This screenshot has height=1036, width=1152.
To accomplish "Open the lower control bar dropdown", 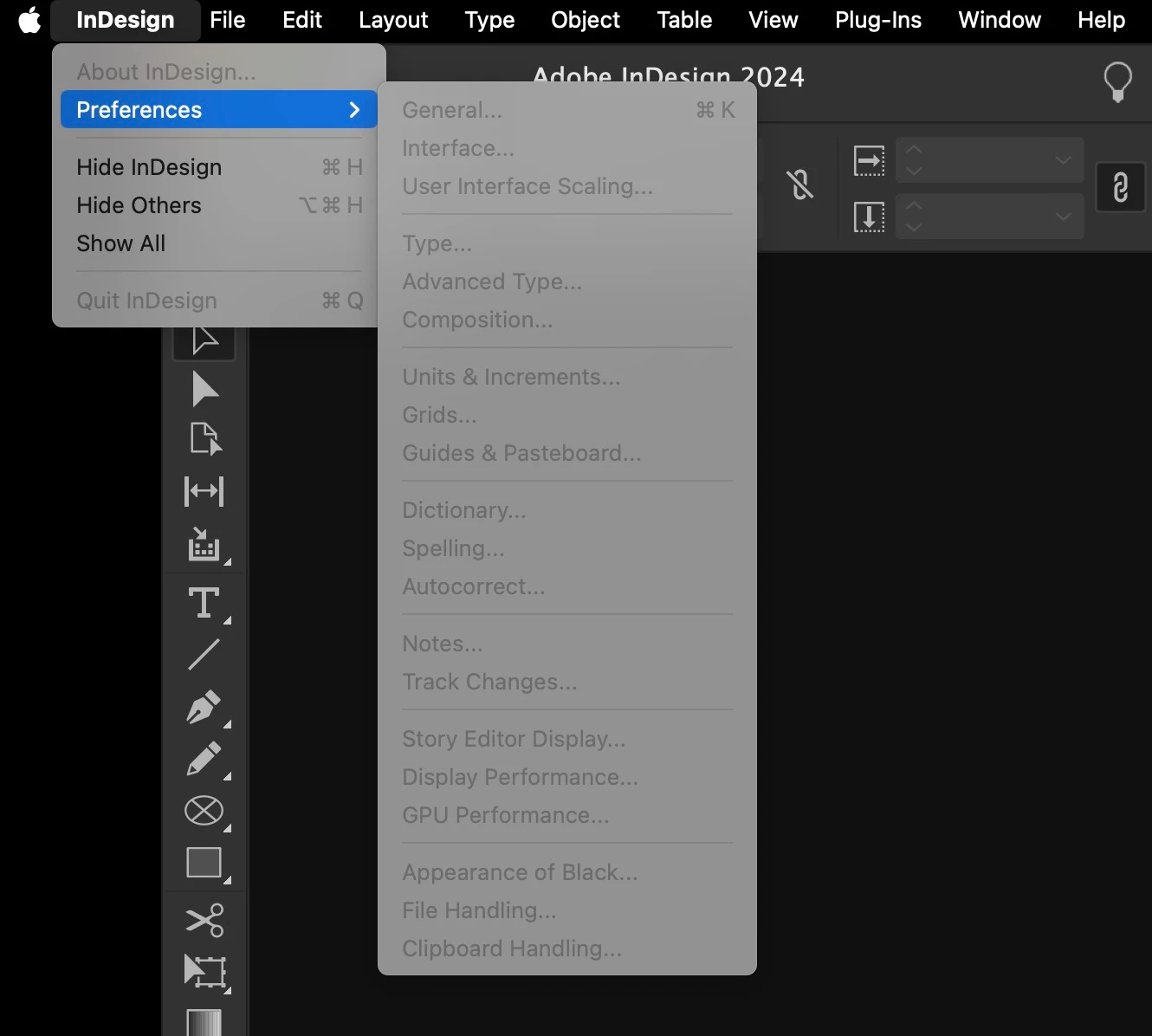I will [x=1063, y=217].
